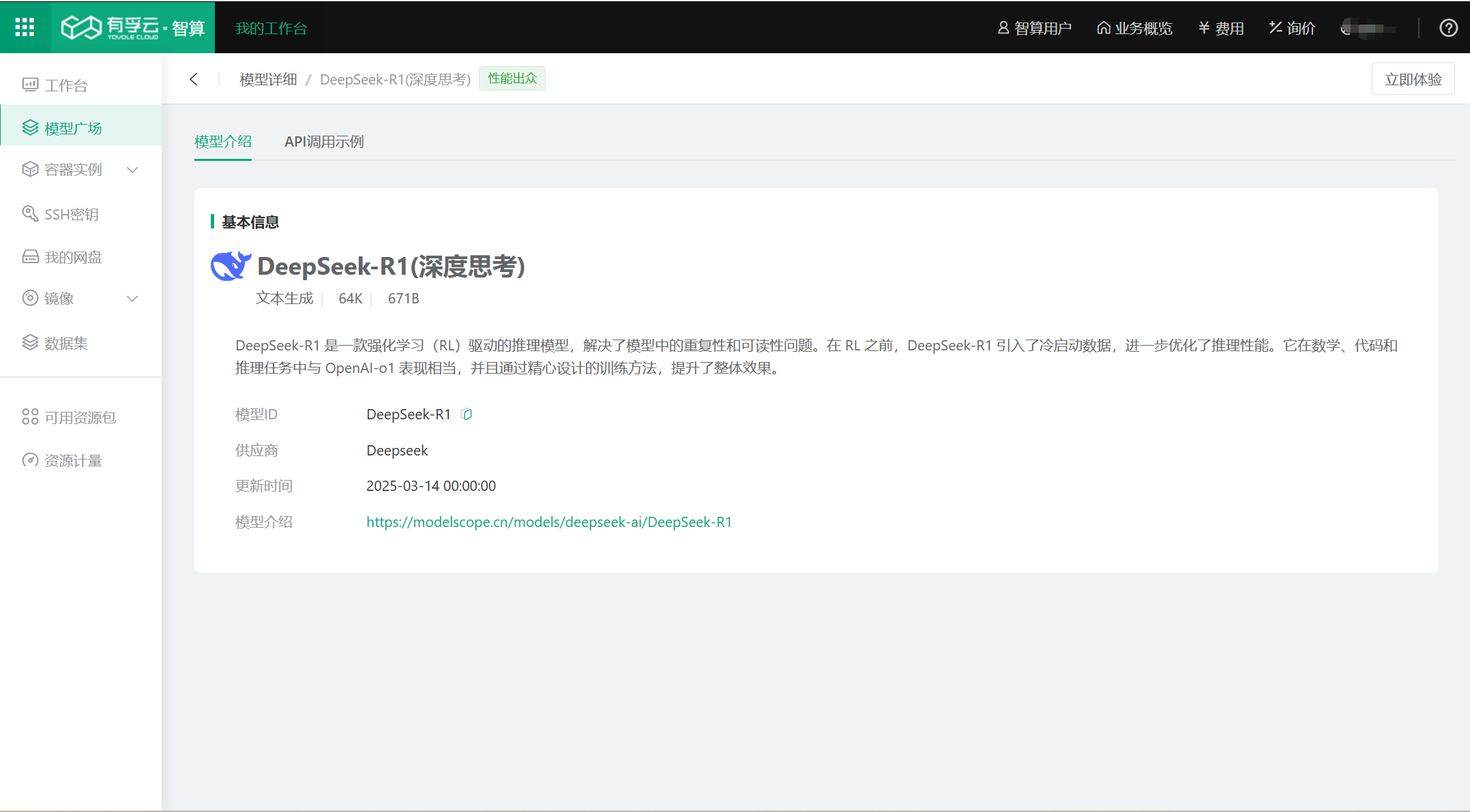Click the update time 2025-03-14 00:00:00

431,486
